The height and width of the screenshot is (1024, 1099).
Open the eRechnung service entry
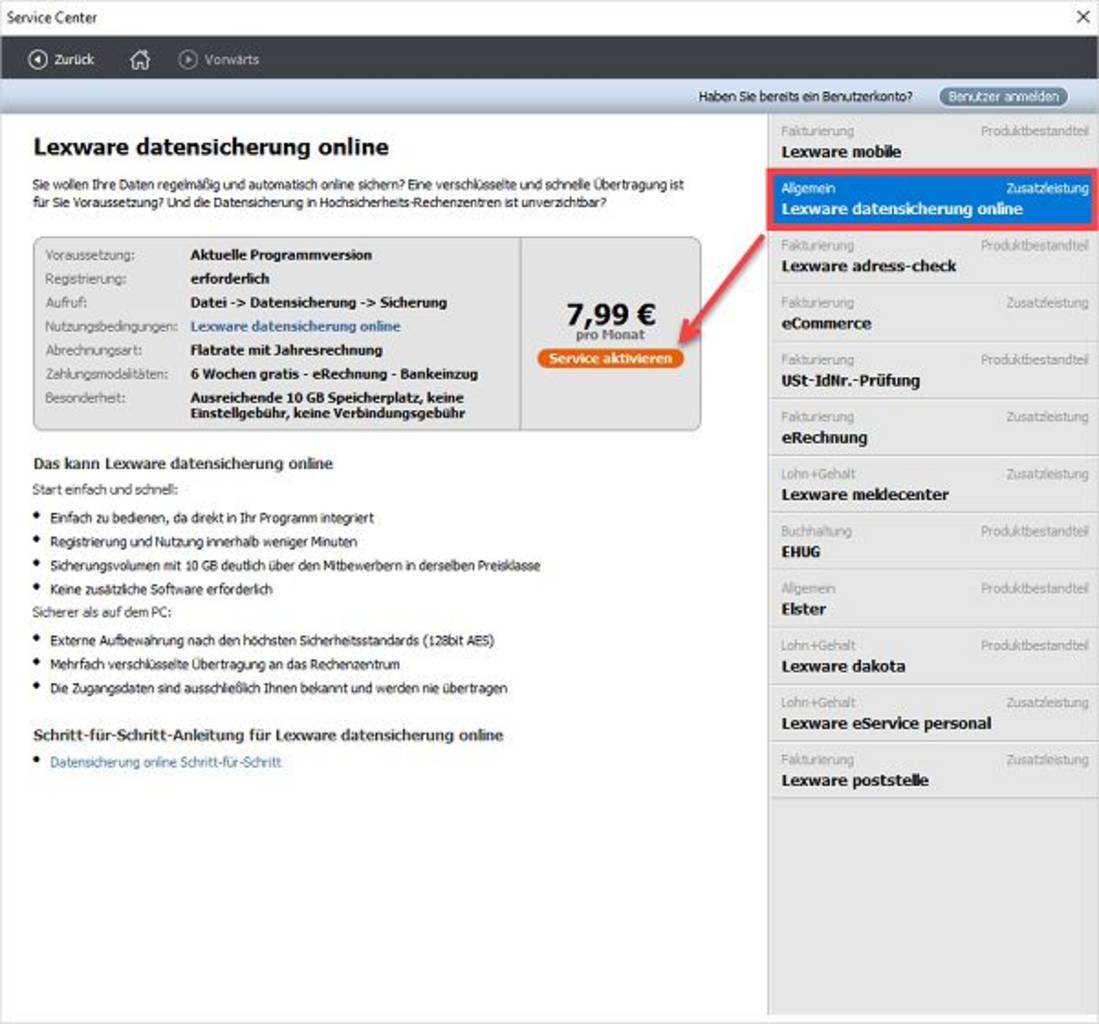pos(934,428)
